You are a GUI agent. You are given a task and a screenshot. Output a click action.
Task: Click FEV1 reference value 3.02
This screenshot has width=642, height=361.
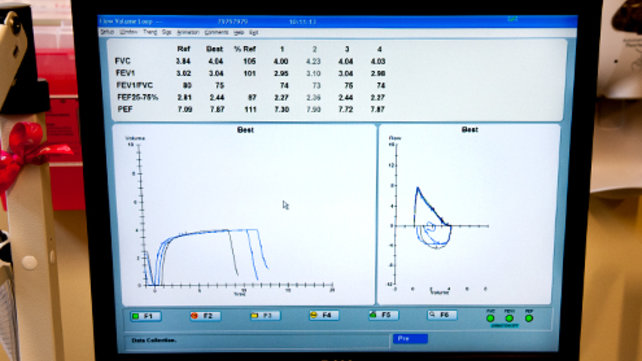point(183,73)
